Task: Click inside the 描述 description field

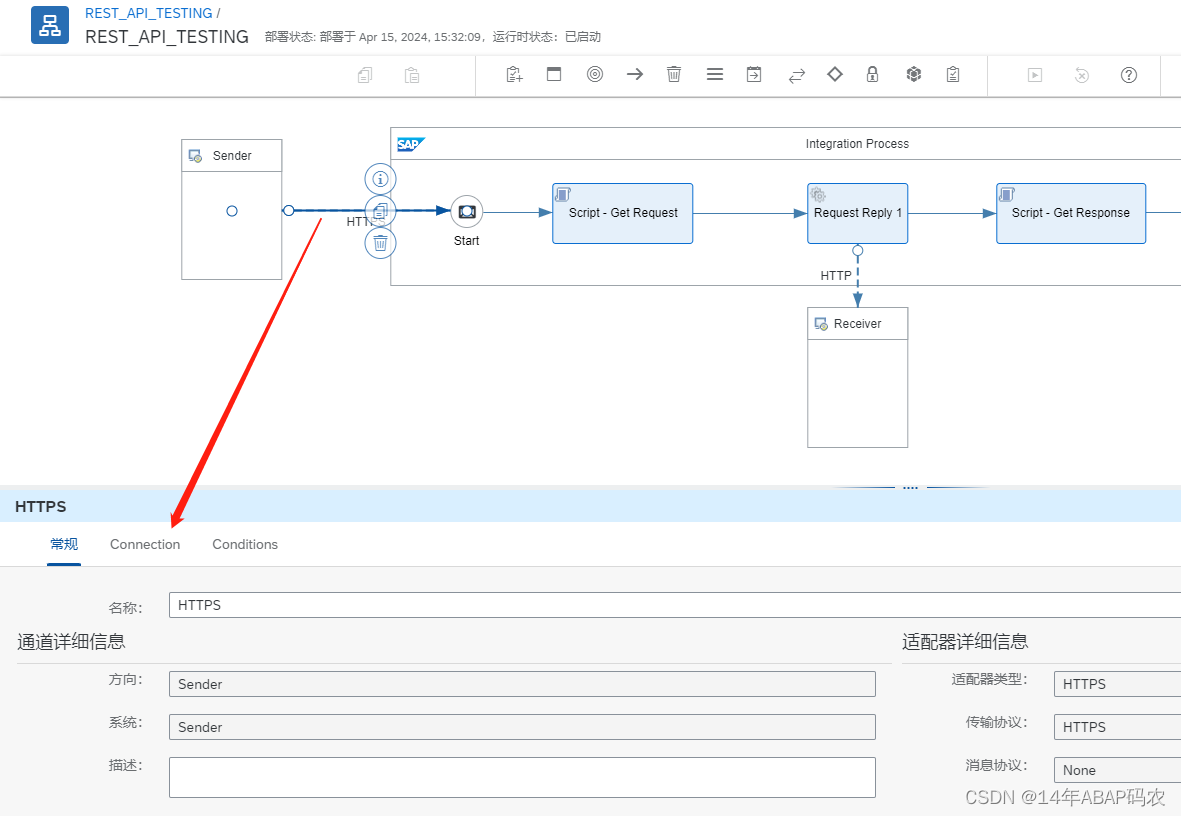Action: [520, 777]
